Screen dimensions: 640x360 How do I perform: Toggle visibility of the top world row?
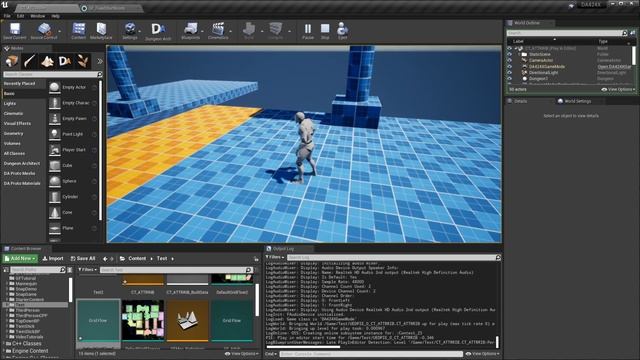pyautogui.click(x=509, y=48)
